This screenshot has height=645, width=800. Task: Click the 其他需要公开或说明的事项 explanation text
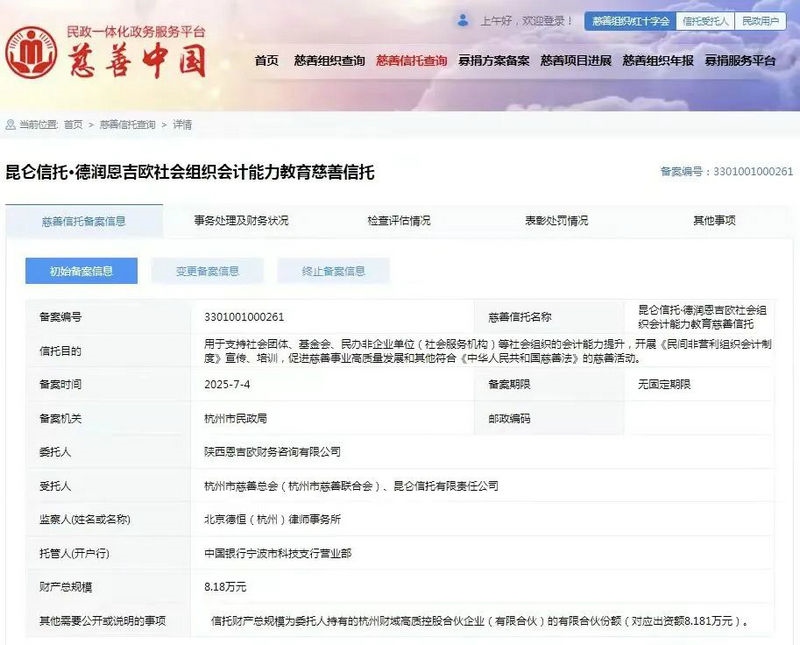tap(480, 621)
